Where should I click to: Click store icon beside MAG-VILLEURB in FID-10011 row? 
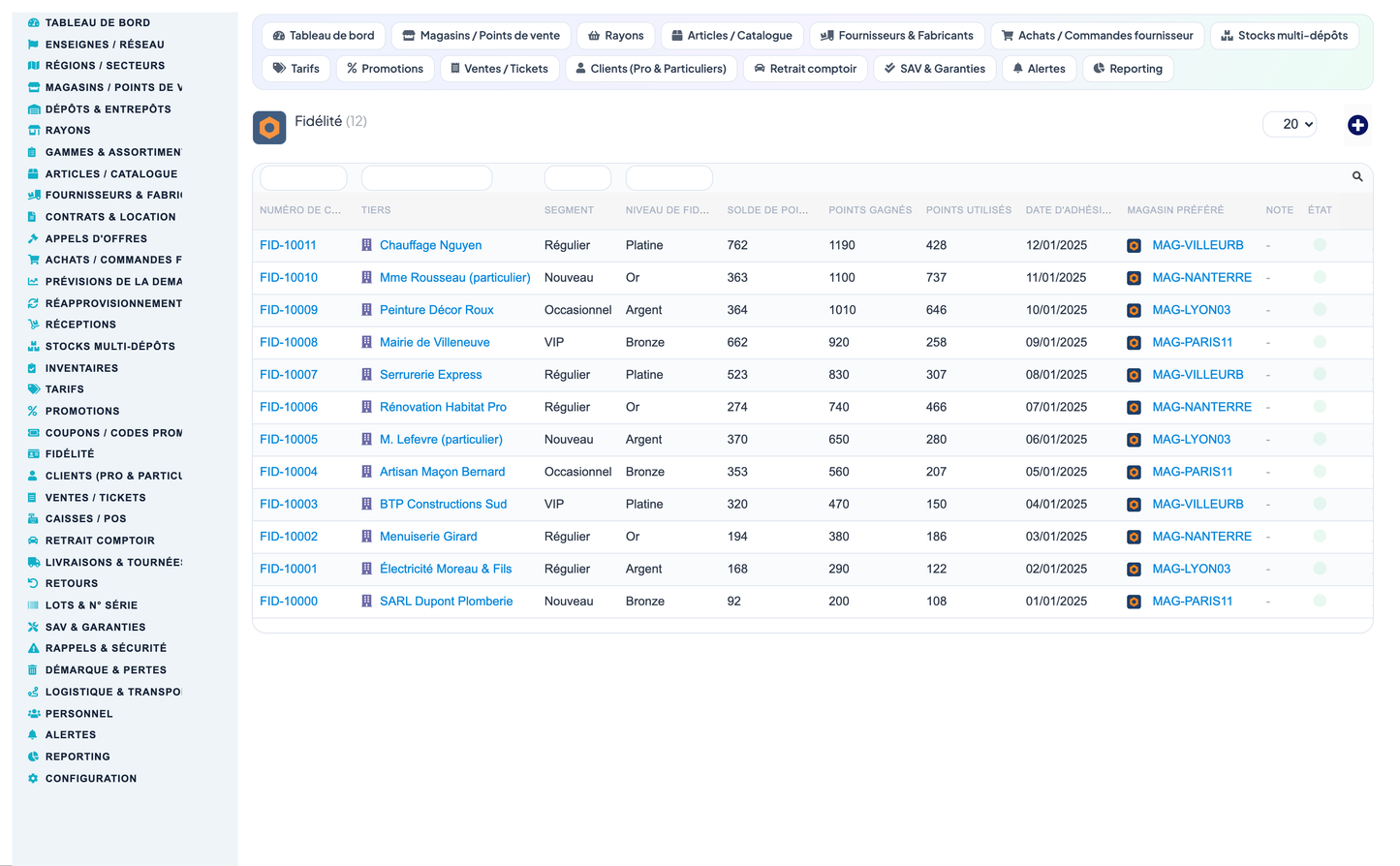1134,246
